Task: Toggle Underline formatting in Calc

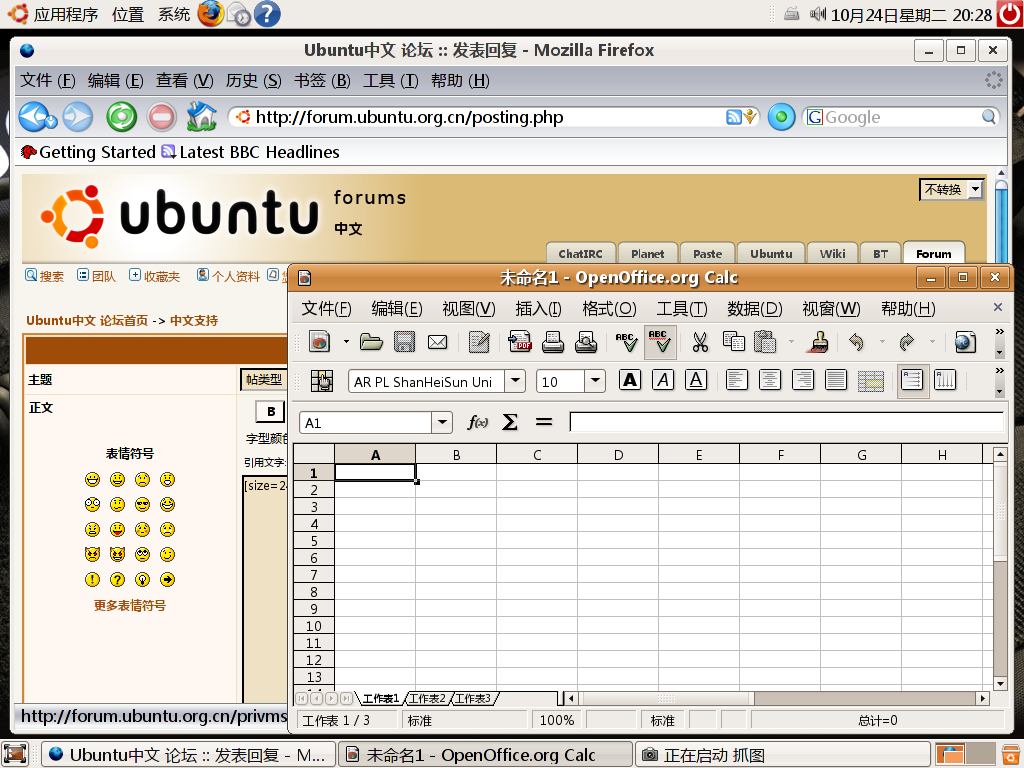Action: coord(696,380)
